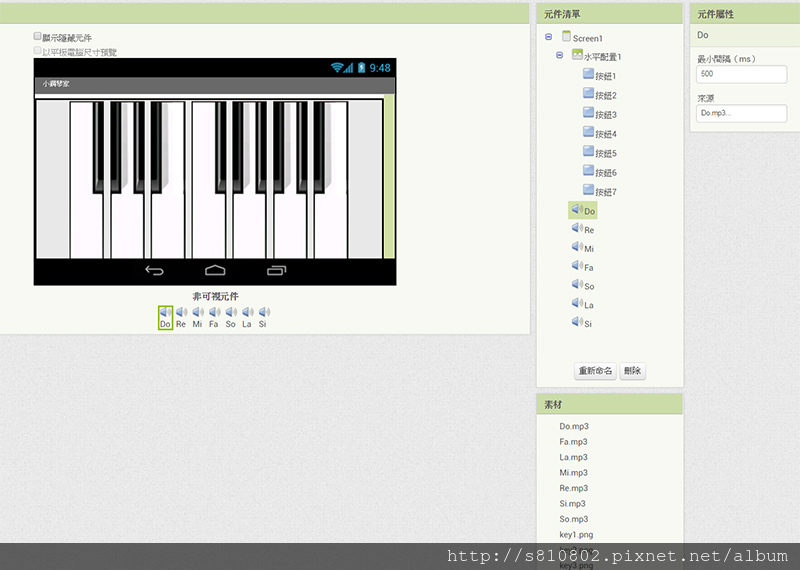Select the Si sound component in the tree
The height and width of the screenshot is (570, 800).
point(582,323)
